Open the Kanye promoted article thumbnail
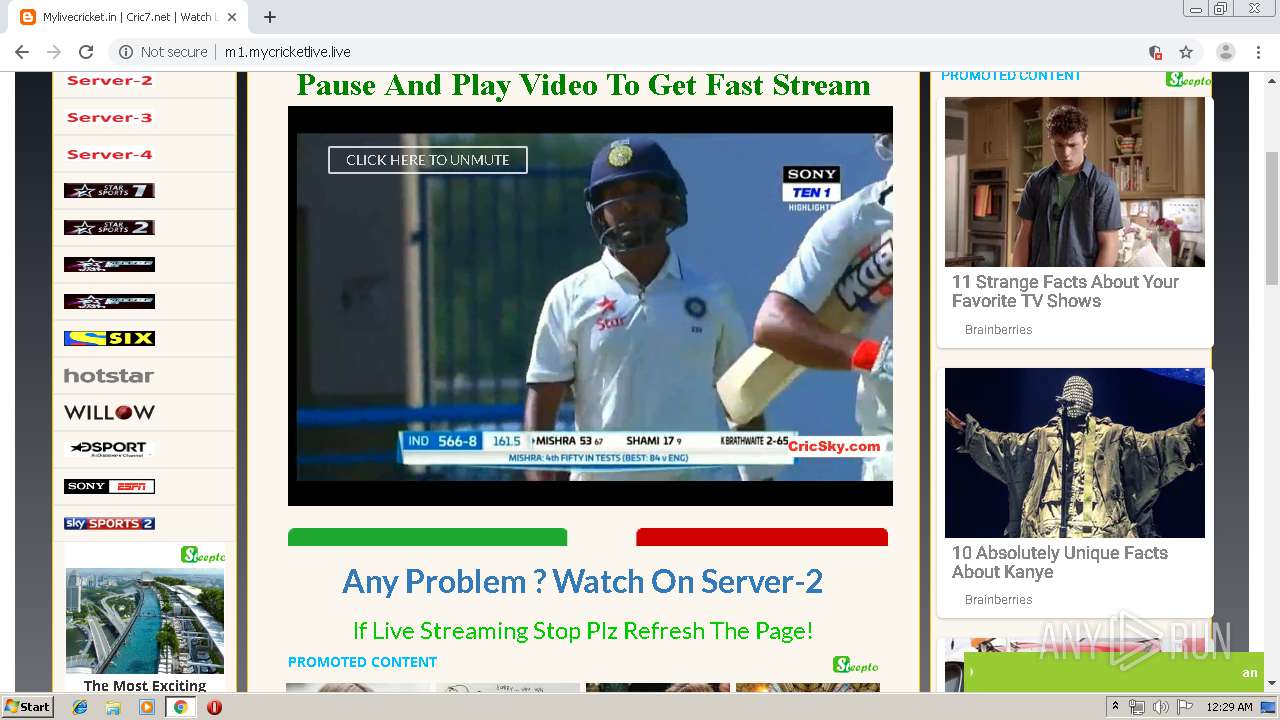Screen dimensions: 1280x720 [x=1075, y=453]
